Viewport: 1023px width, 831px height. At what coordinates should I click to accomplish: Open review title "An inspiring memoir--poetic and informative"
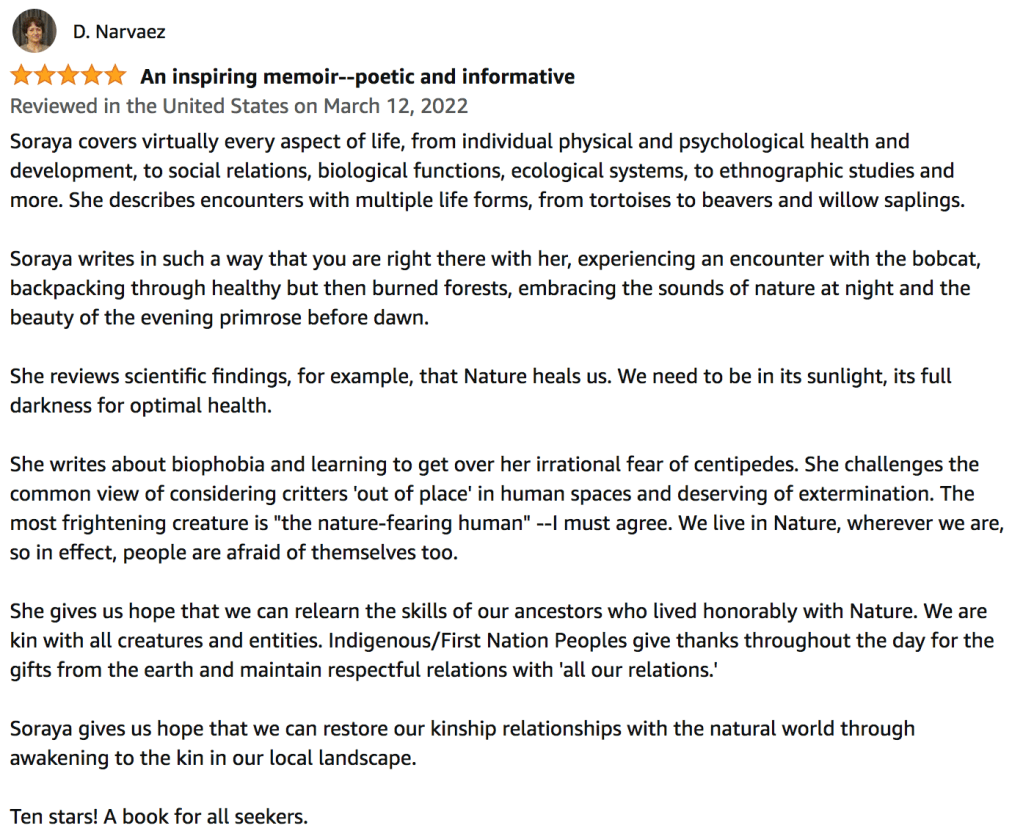tap(357, 77)
